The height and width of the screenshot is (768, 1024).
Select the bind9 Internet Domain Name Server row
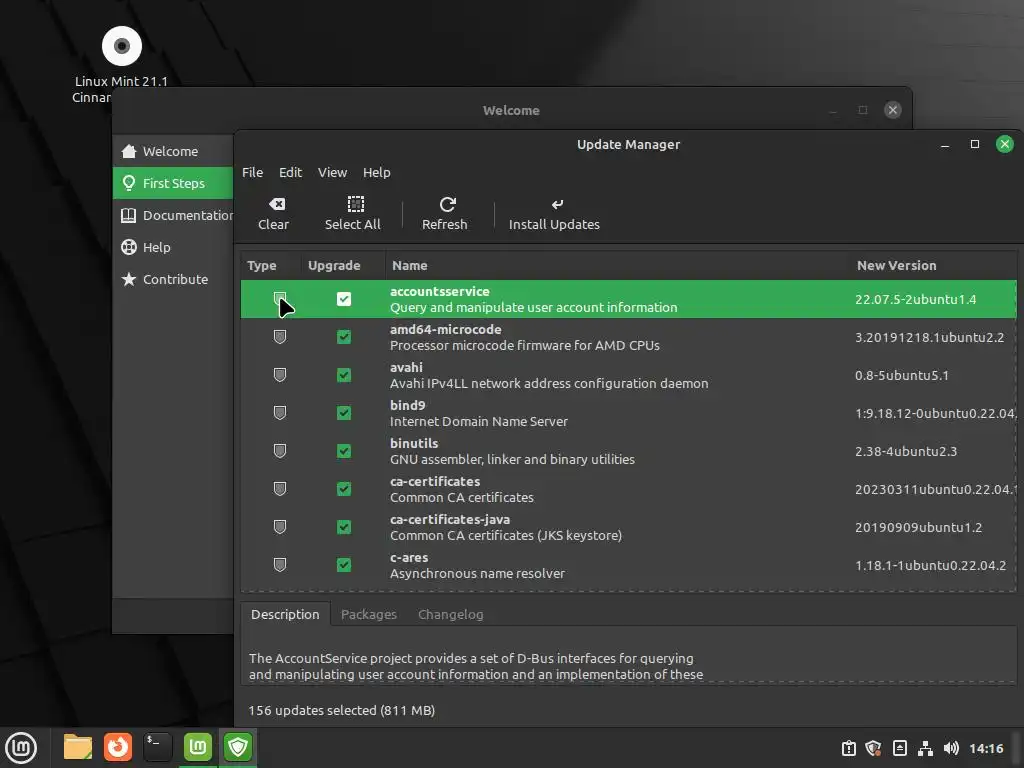pos(629,413)
